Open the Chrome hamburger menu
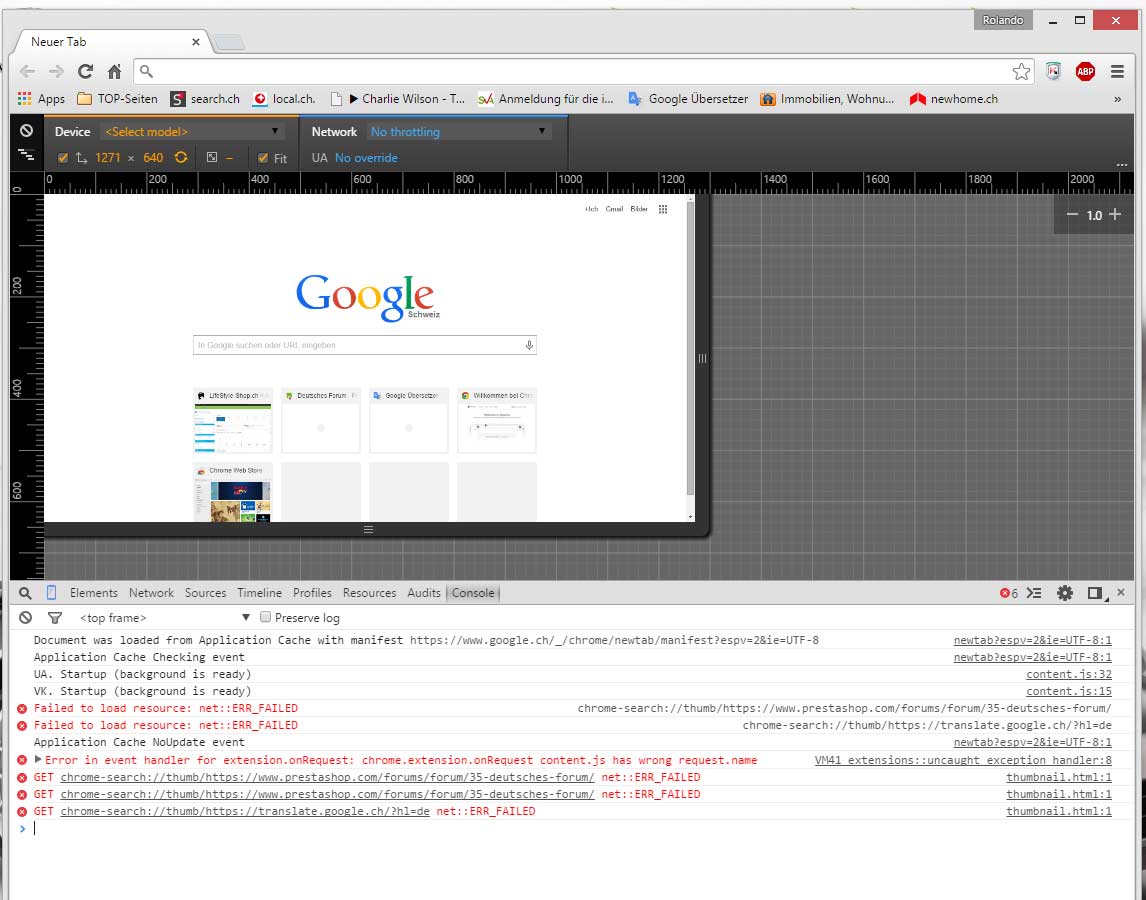Screen dimensions: 1146x900 point(1117,71)
